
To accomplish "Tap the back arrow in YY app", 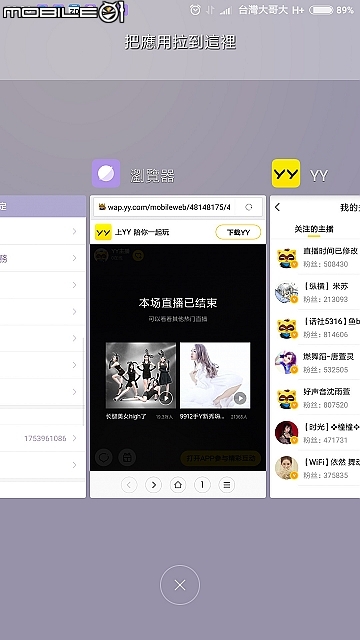I will click(x=278, y=207).
